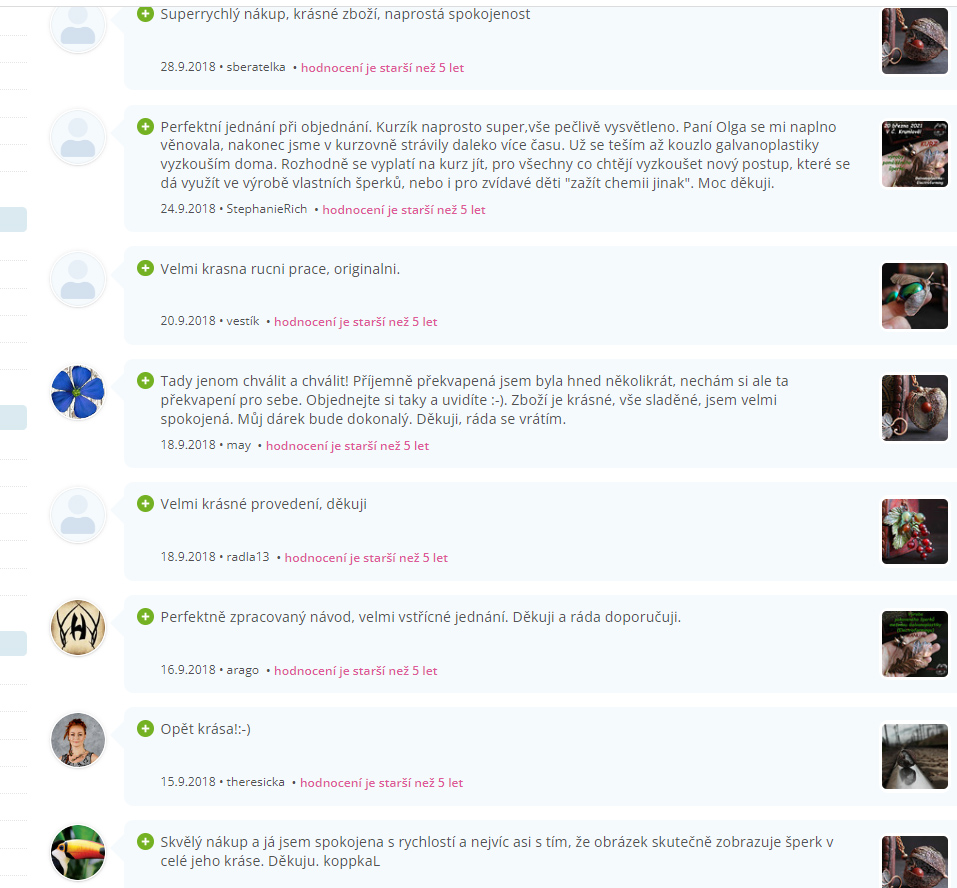Open theresicka's profile photo avatar
The height and width of the screenshot is (888, 957).
(78, 740)
